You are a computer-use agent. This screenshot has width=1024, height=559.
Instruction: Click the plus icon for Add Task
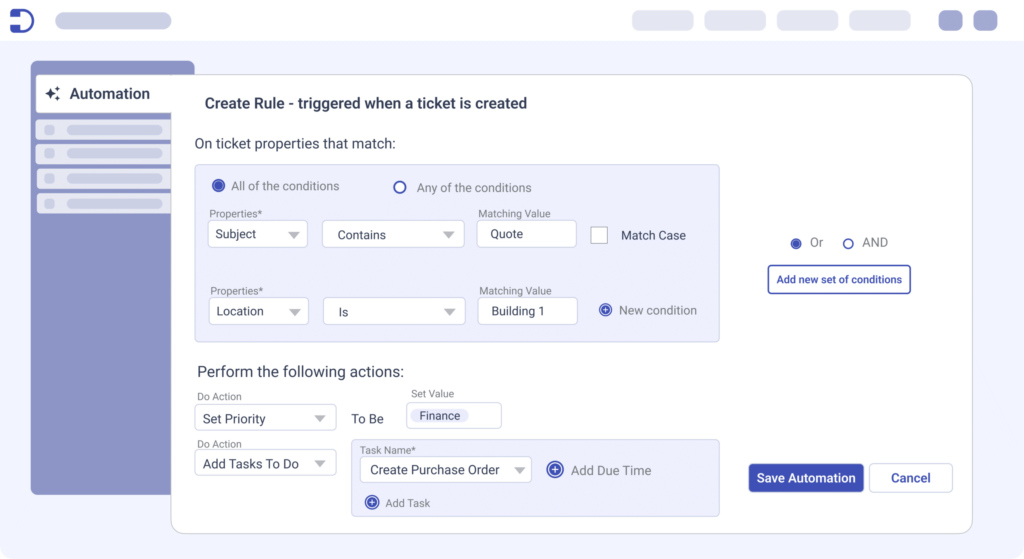pyautogui.click(x=372, y=502)
